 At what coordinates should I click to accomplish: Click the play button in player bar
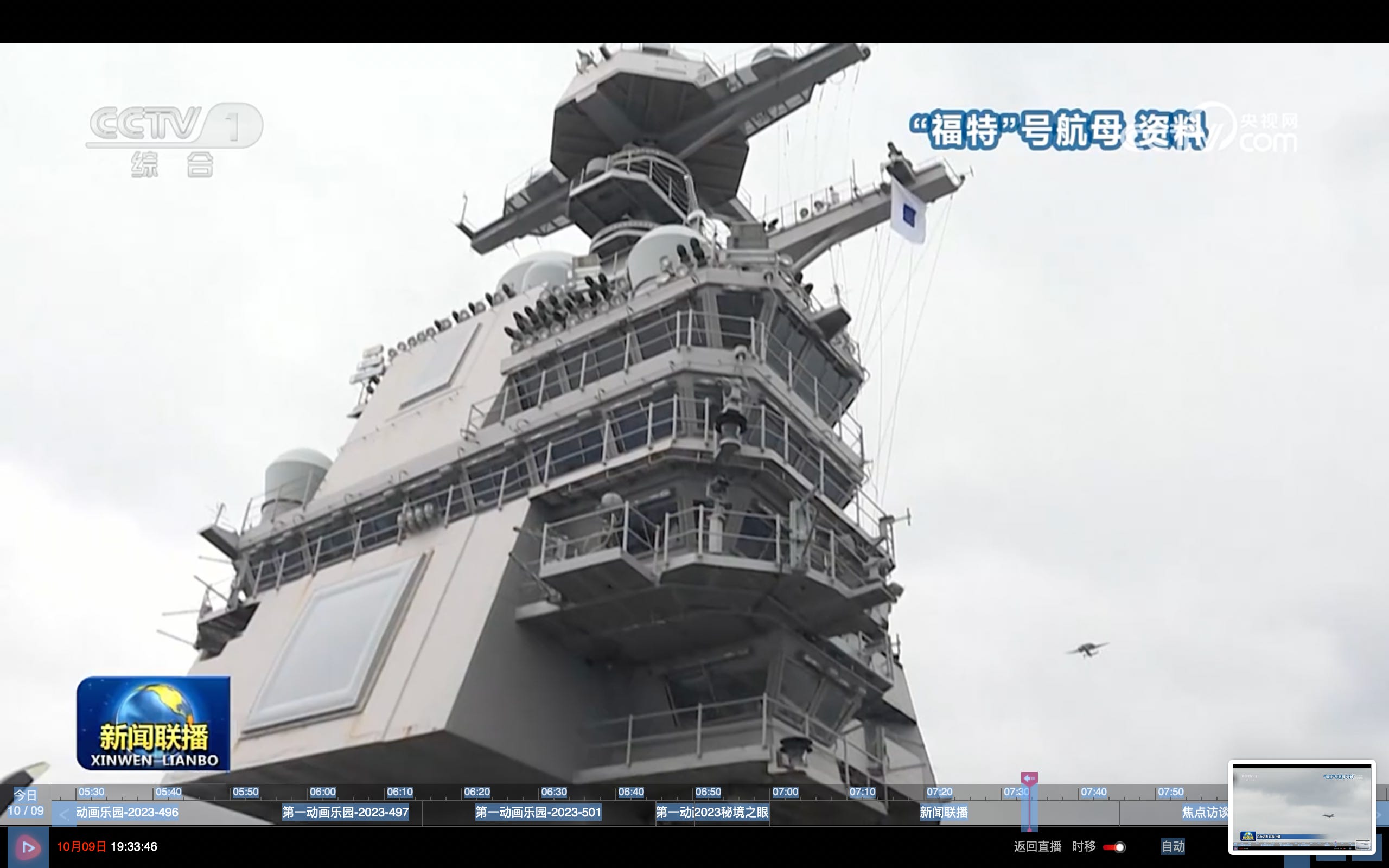28,847
